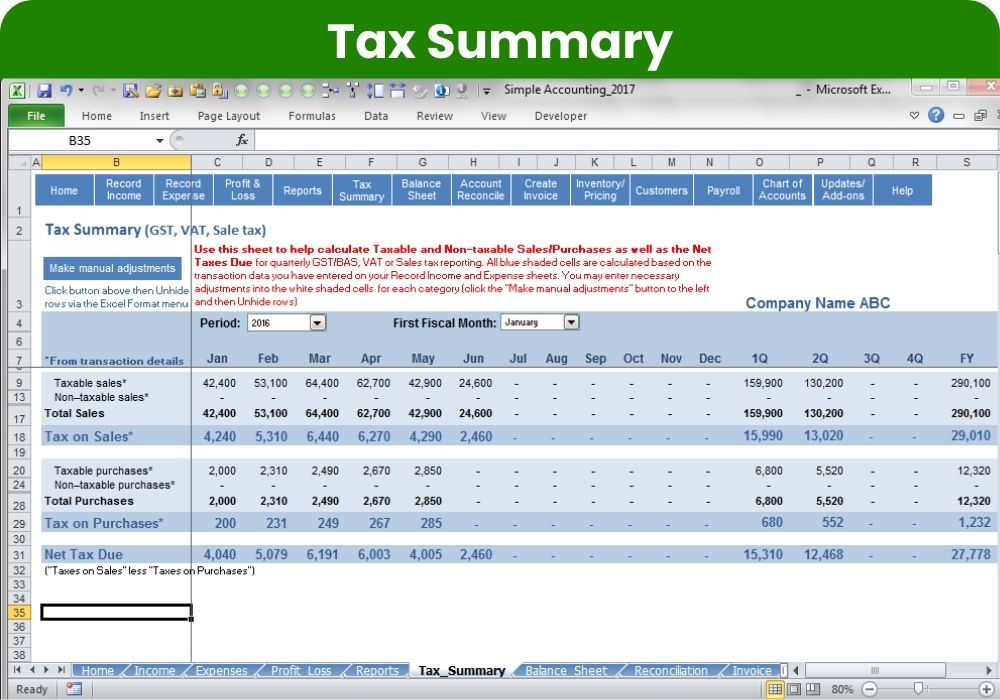Click the macro record icon in status bar
The height and width of the screenshot is (700, 1000).
[x=74, y=689]
